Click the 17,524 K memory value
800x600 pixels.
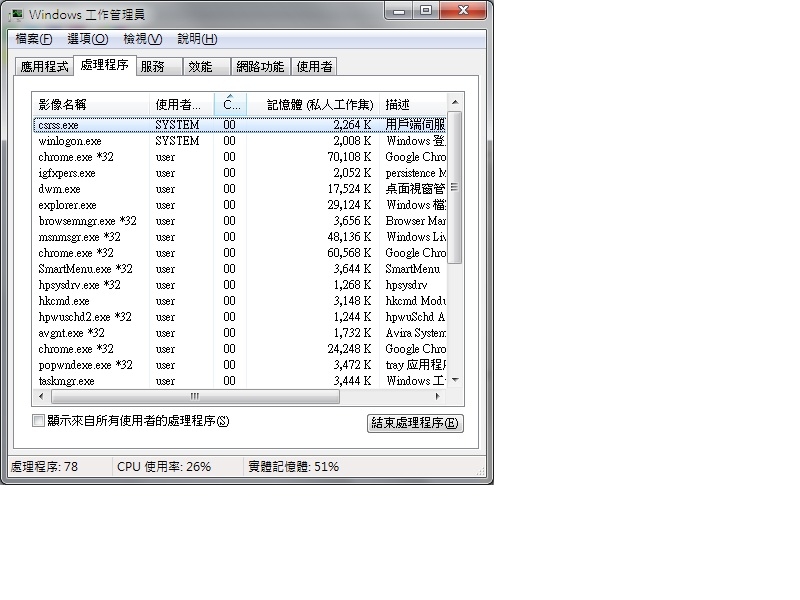pyautogui.click(x=349, y=189)
